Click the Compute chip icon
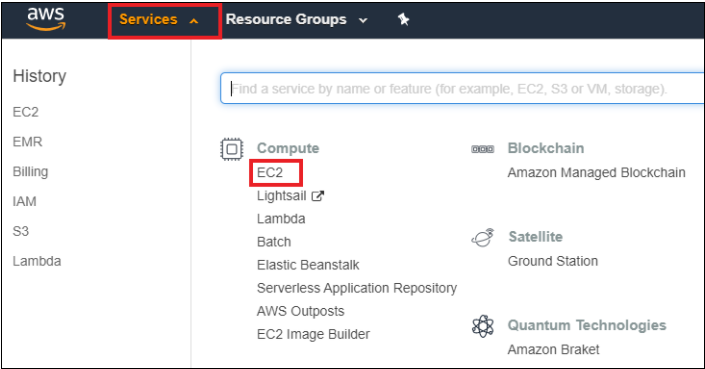 pyautogui.click(x=232, y=149)
